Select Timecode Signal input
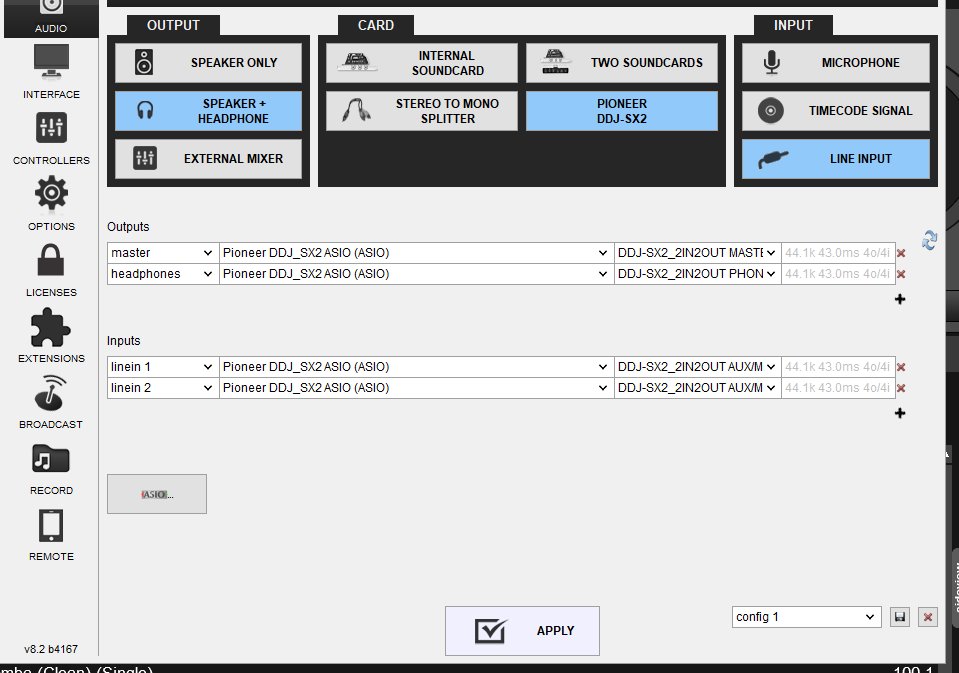Screen dimensions: 959x673 coord(835,111)
